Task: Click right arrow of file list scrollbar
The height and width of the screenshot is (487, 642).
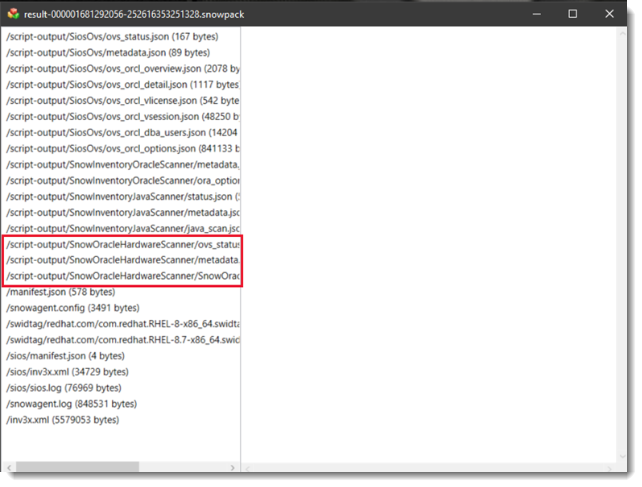Action: coord(233,467)
